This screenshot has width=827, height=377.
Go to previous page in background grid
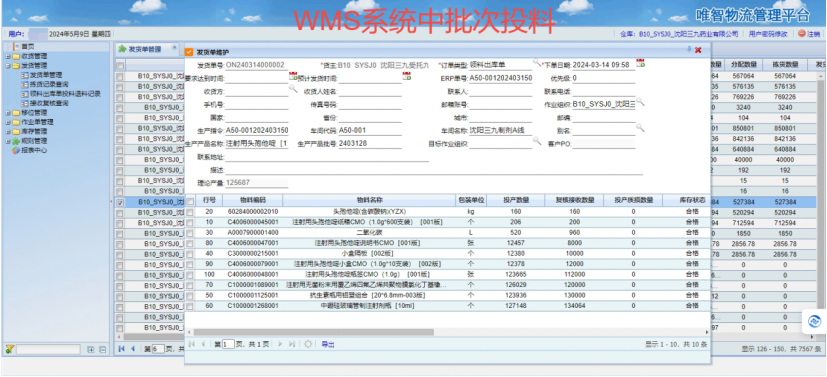[132, 349]
